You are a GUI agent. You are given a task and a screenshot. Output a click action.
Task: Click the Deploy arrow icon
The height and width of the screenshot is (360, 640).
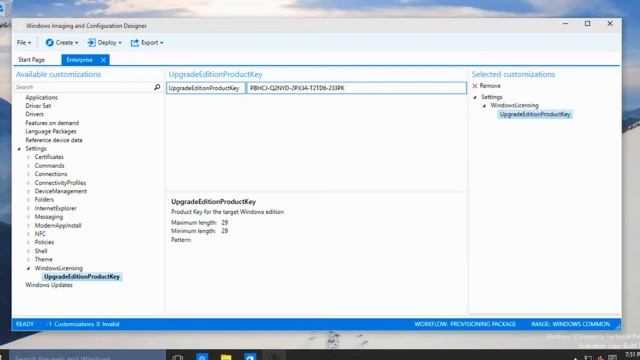(x=91, y=42)
